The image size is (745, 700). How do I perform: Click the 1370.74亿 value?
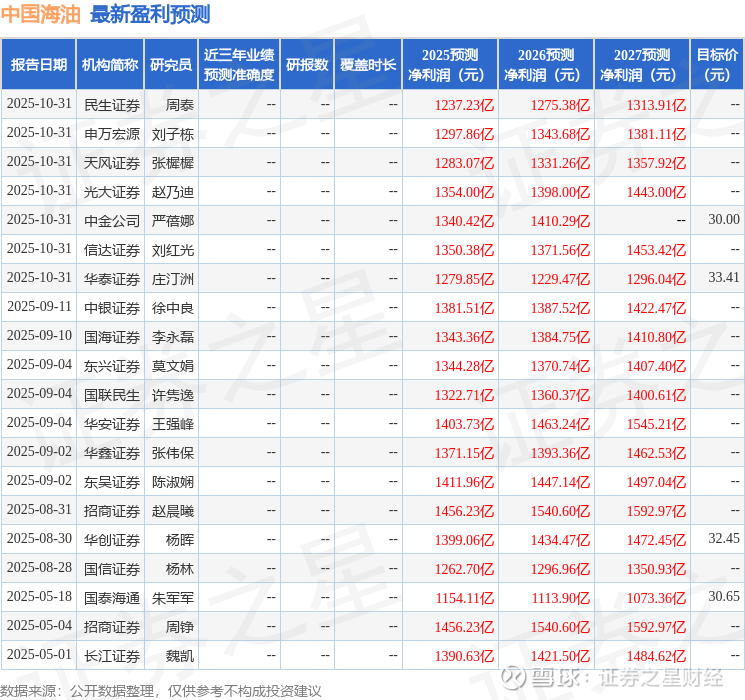pos(560,366)
